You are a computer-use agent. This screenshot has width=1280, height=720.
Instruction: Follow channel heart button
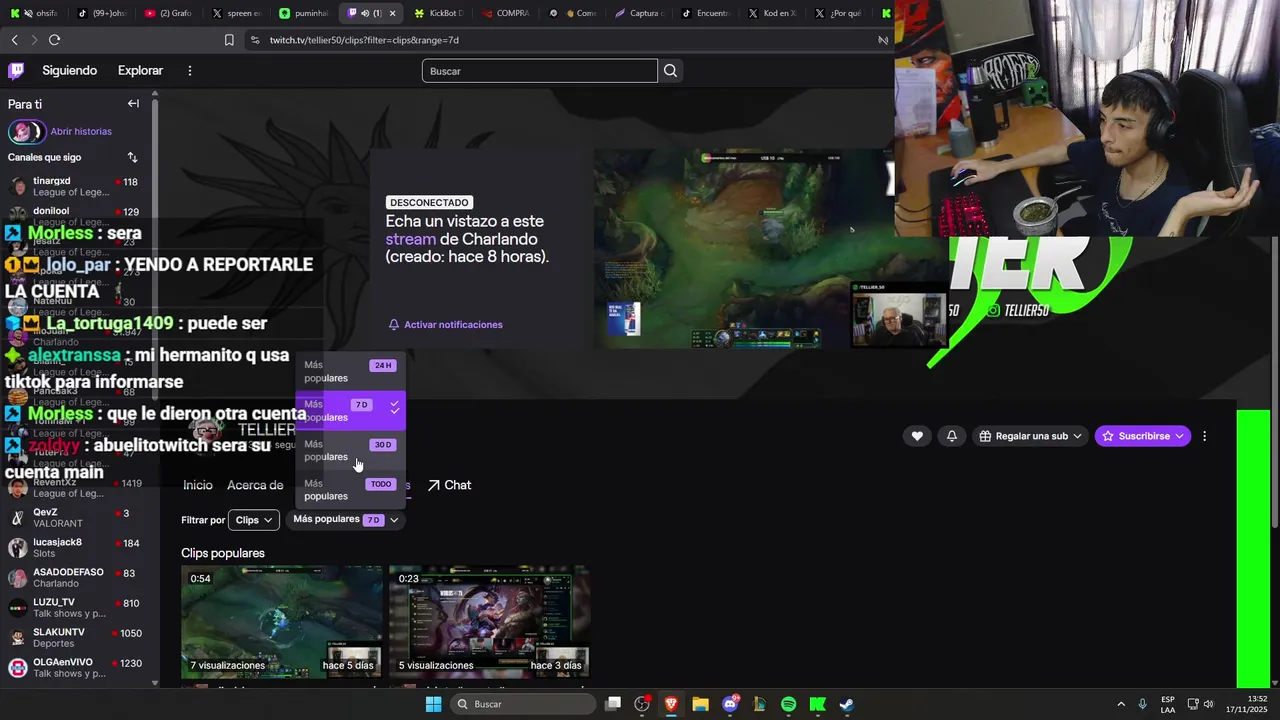click(x=917, y=436)
